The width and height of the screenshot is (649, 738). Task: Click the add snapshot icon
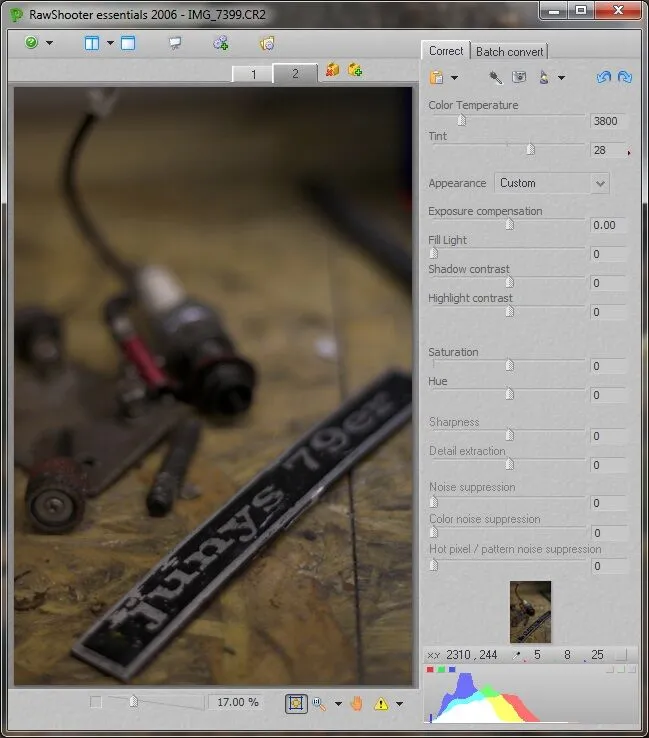point(355,71)
